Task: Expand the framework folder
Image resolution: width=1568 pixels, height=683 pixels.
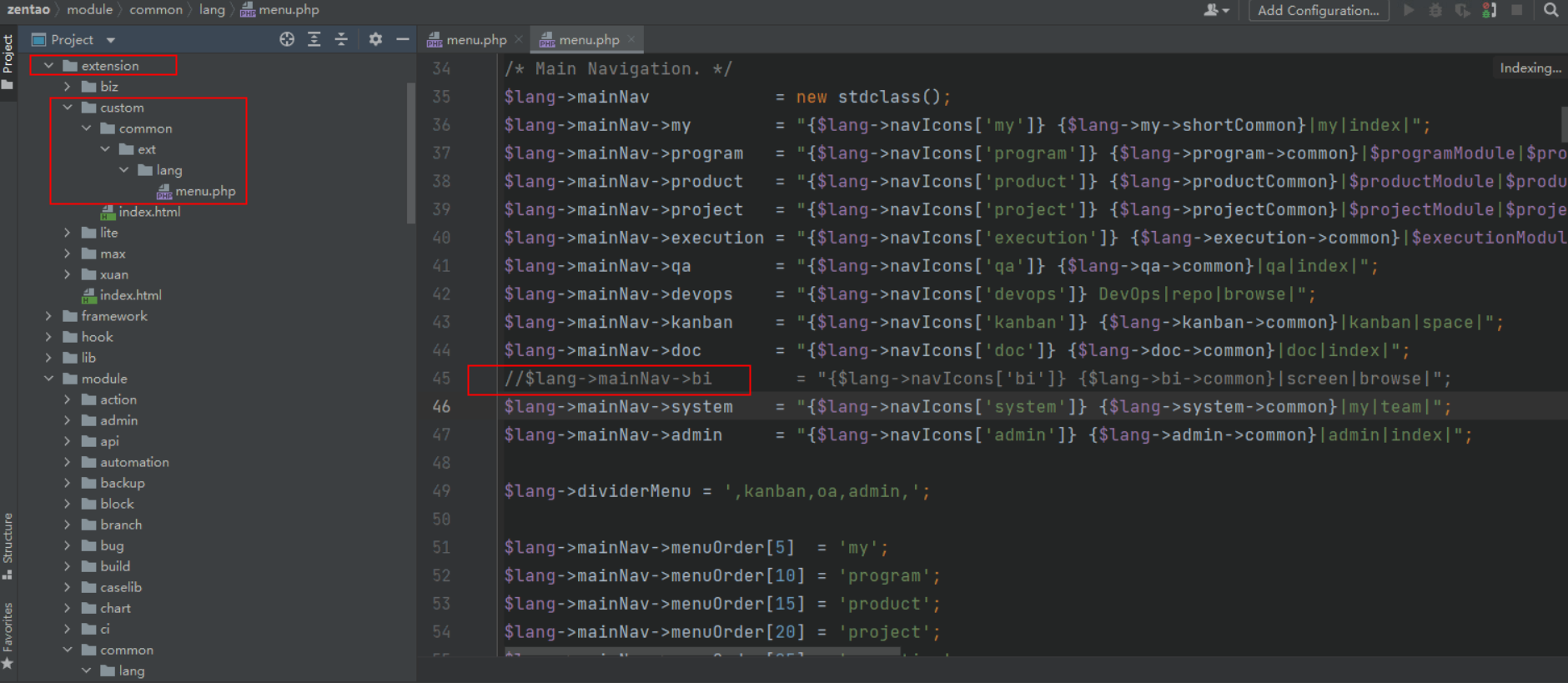Action: pyautogui.click(x=48, y=316)
